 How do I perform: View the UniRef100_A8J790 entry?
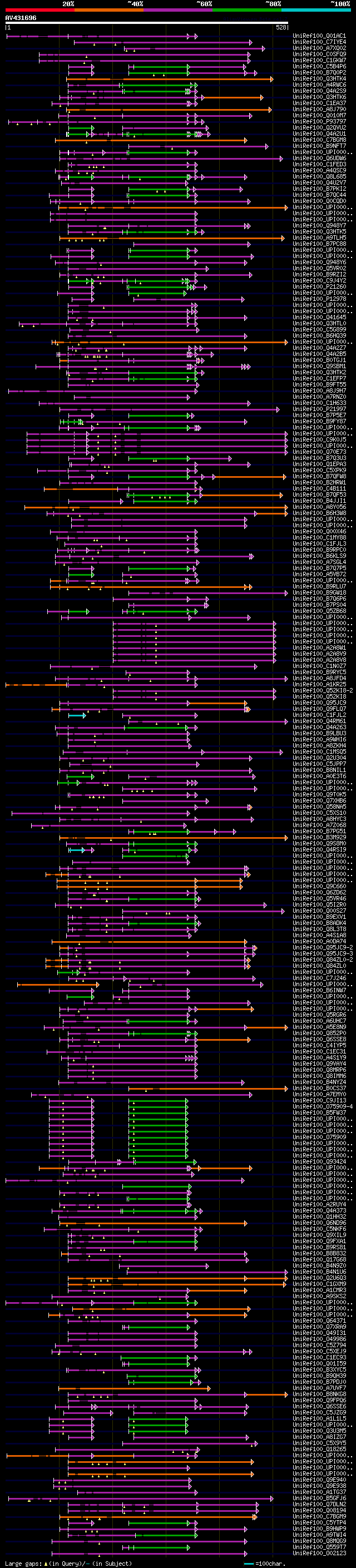319,110
